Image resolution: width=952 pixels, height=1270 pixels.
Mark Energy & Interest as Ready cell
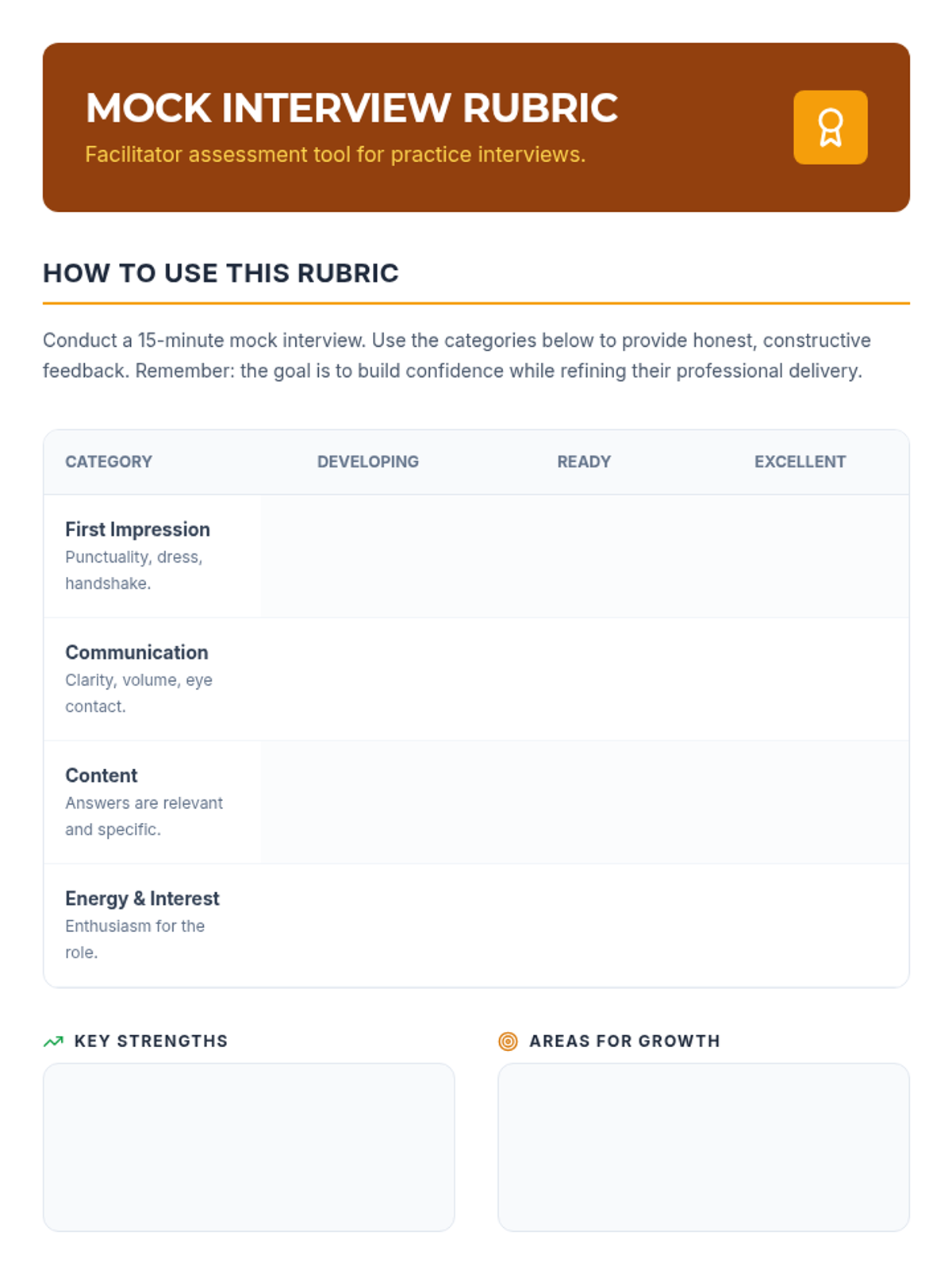583,926
